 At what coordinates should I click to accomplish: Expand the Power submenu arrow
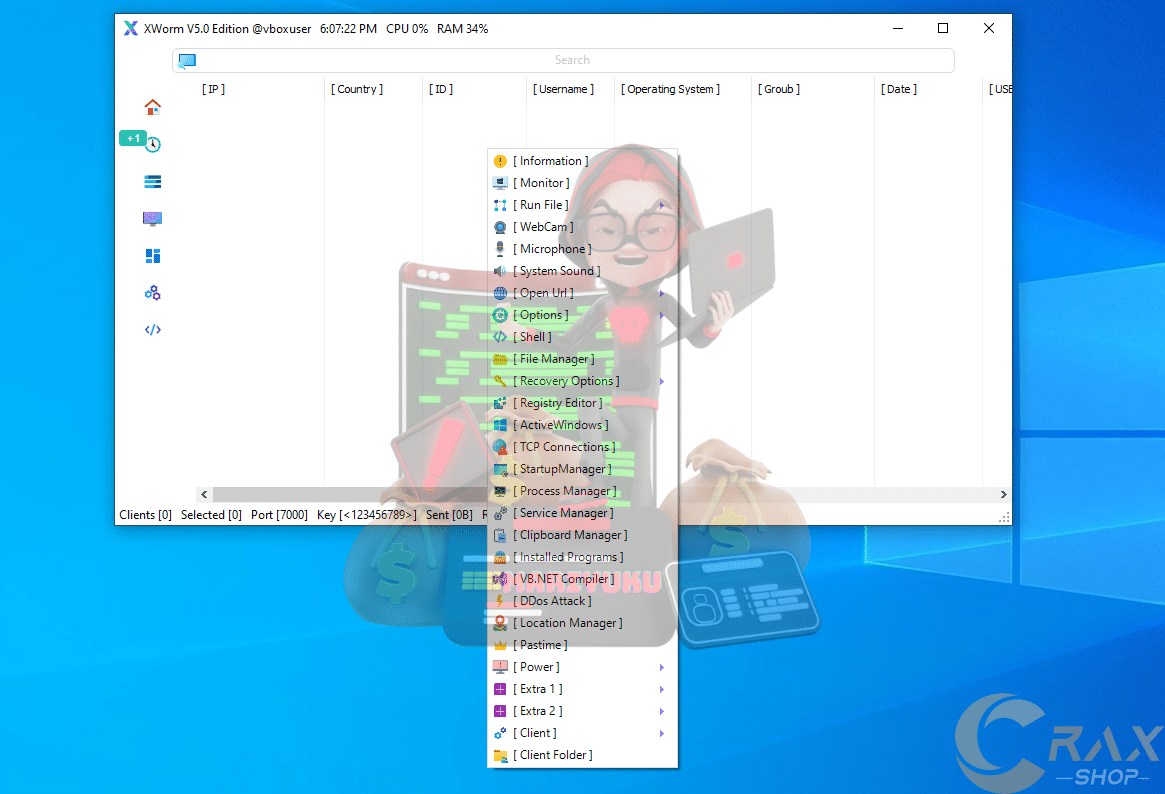(x=661, y=667)
